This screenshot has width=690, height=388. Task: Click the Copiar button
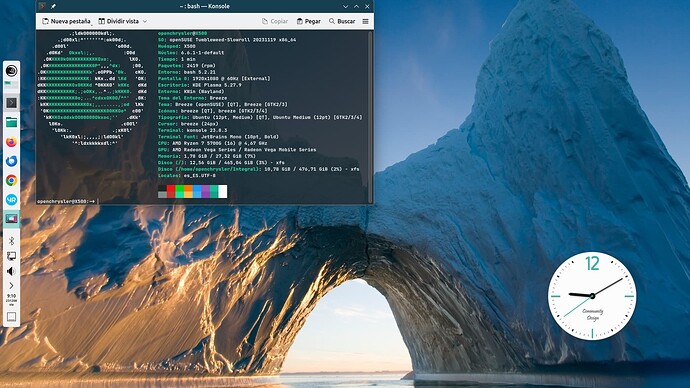(x=275, y=21)
